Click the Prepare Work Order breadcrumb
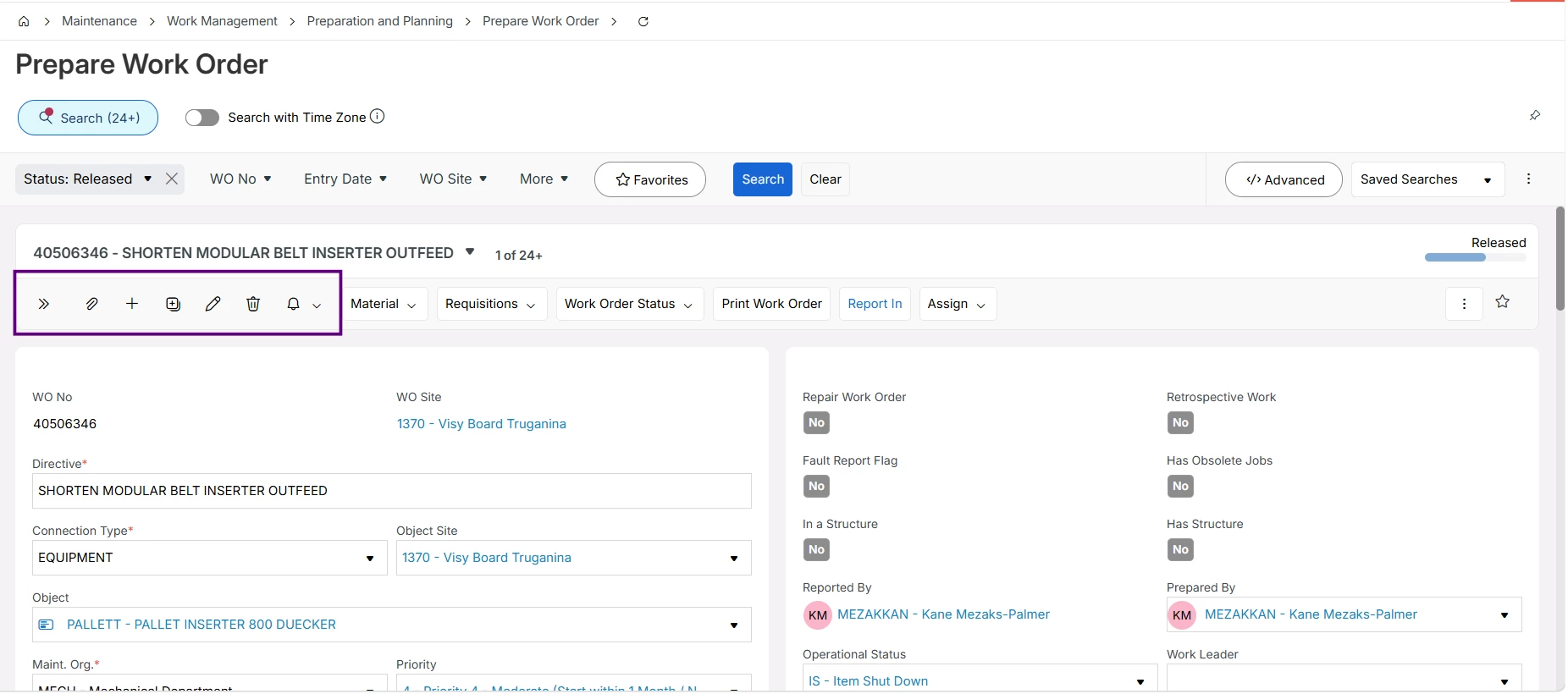 pyautogui.click(x=540, y=21)
